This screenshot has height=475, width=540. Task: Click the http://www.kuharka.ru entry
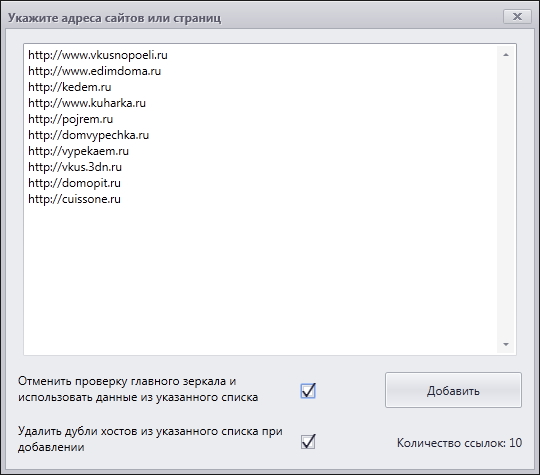87,103
